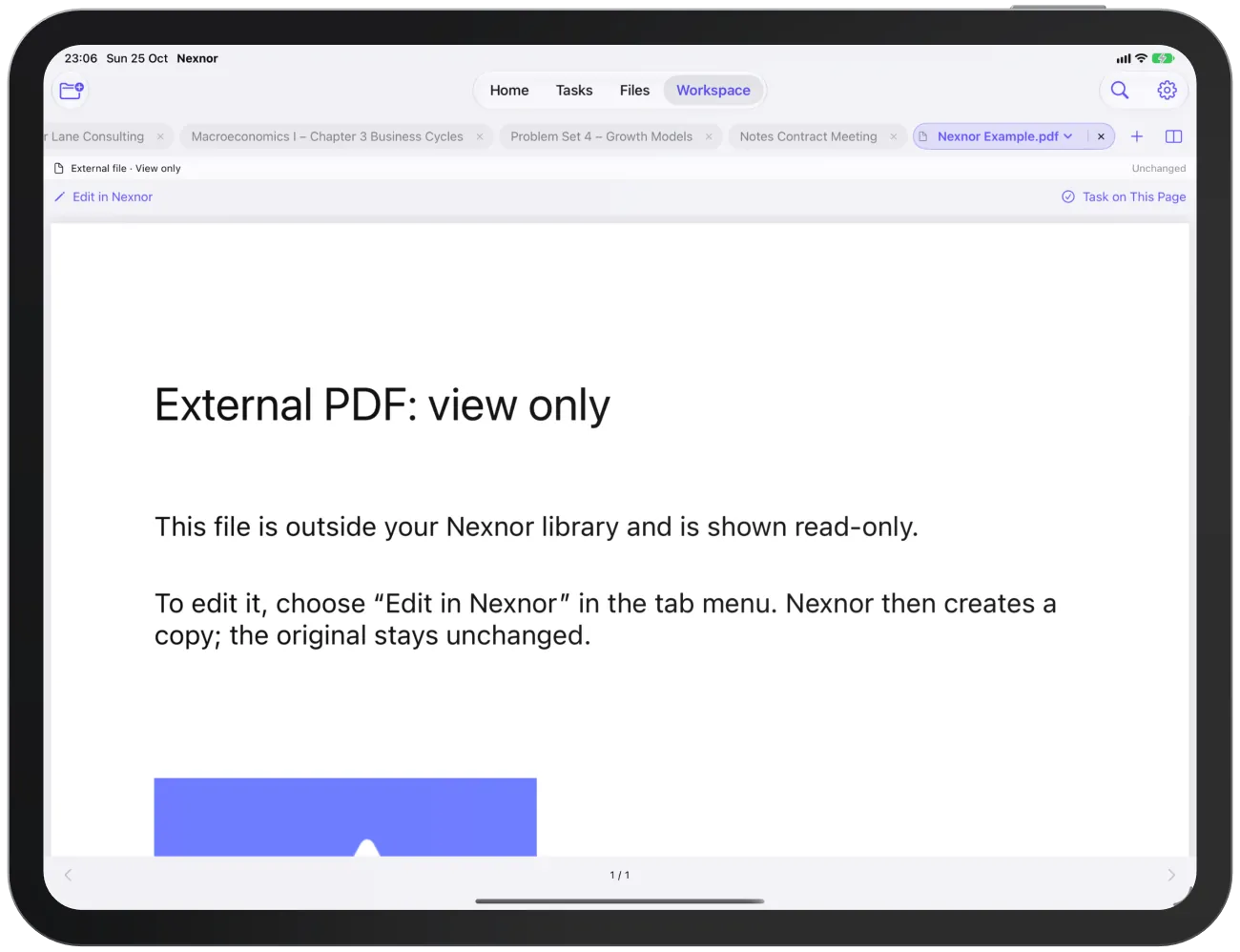Open the new folder icon at top left
The image size is (1240, 952).
pyautogui.click(x=72, y=91)
